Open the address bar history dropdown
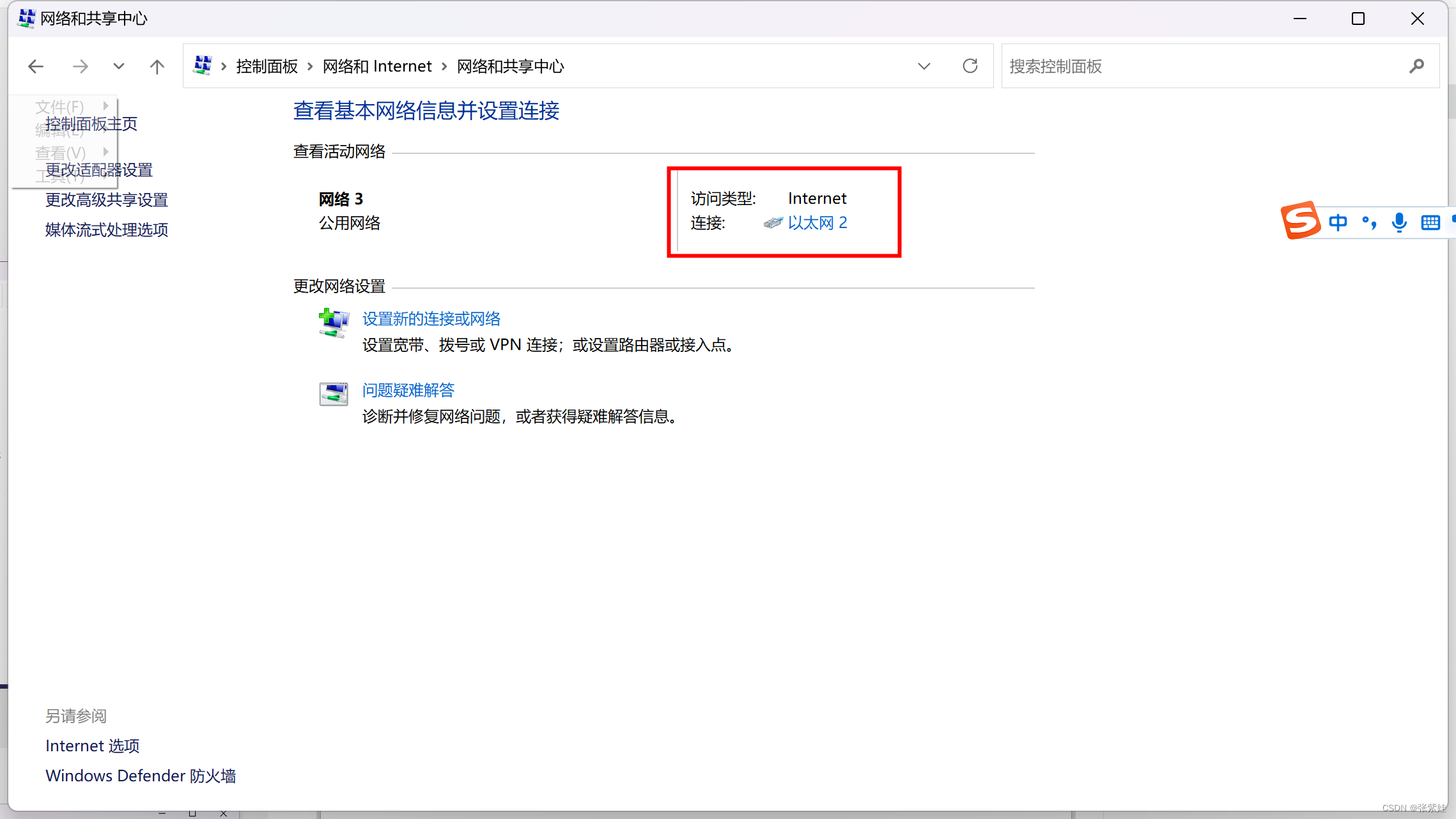This screenshot has width=1456, height=819. pos(924,66)
